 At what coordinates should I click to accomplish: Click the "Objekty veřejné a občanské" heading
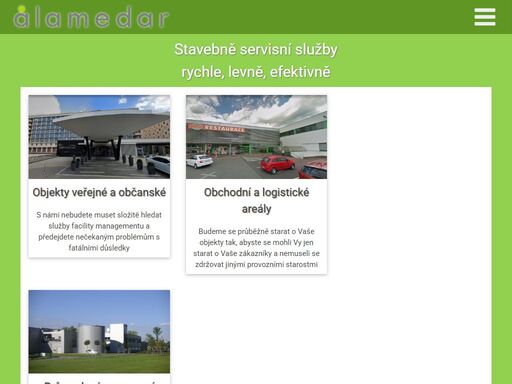point(99,193)
